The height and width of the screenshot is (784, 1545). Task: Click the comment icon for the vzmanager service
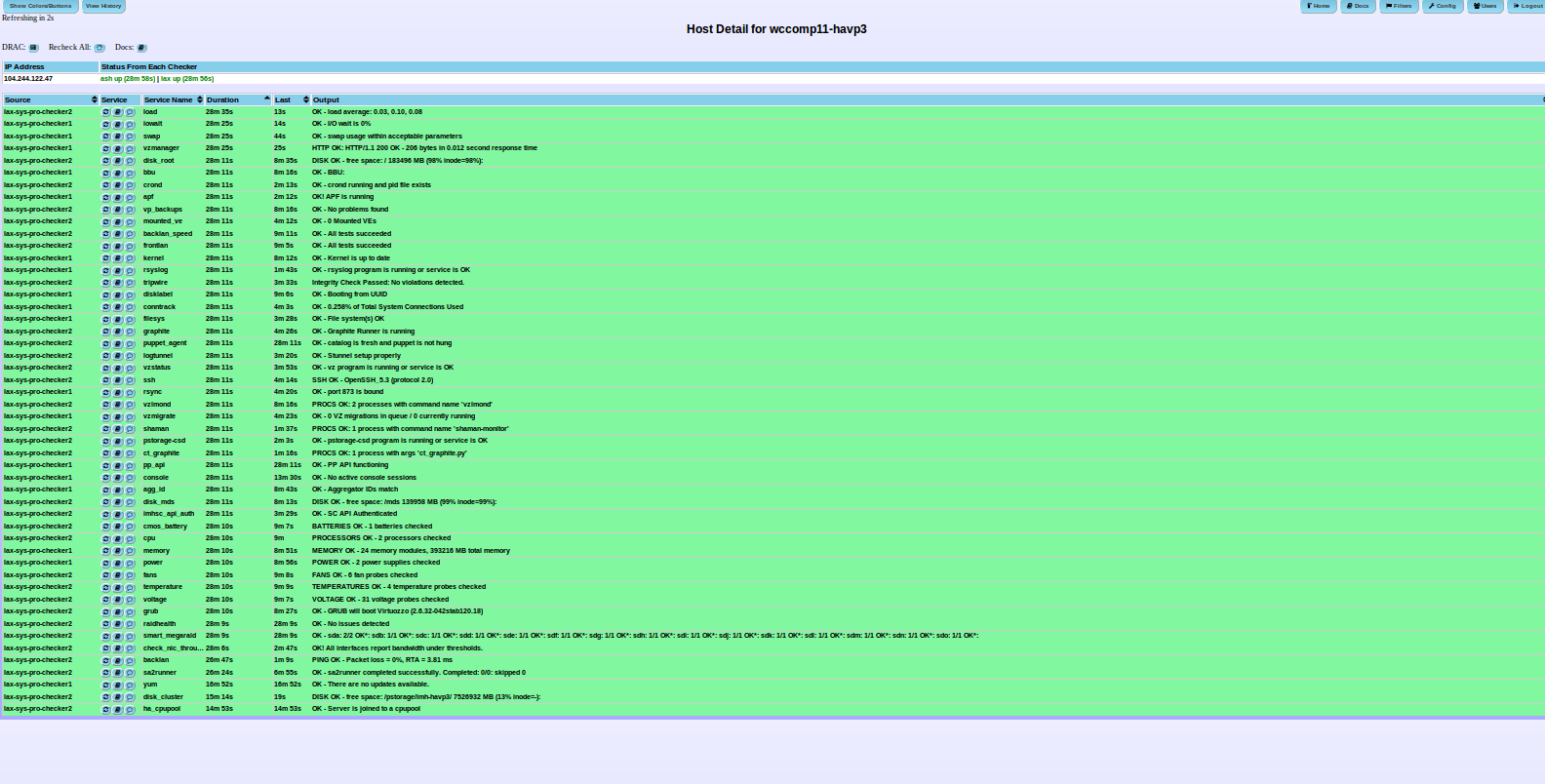(130, 149)
